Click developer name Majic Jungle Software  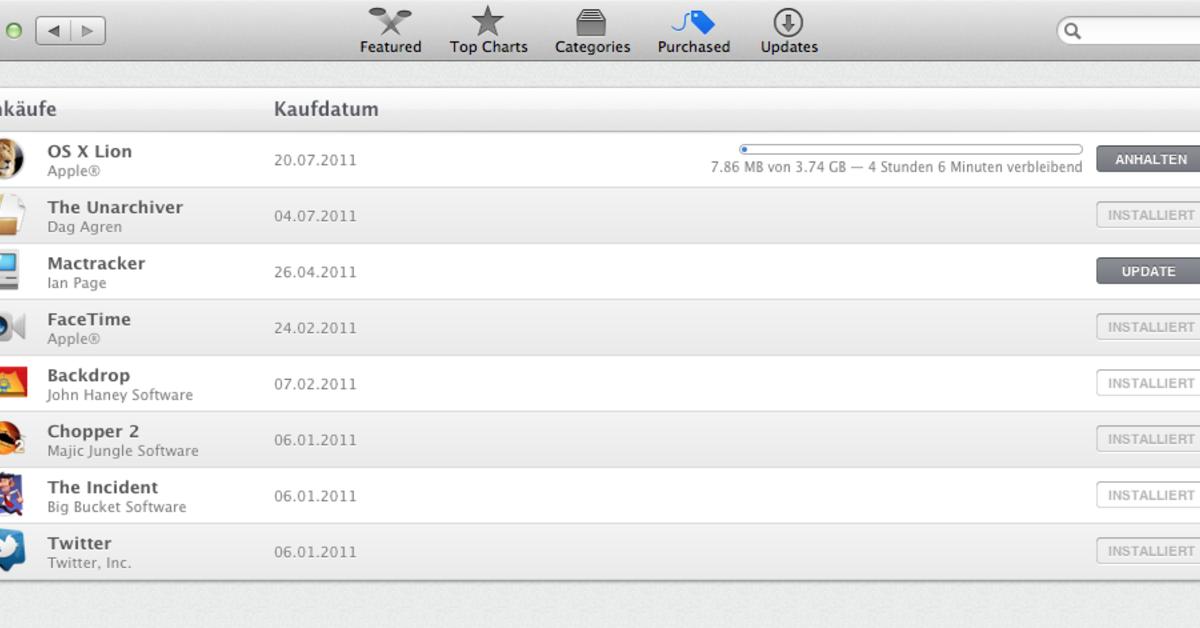click(x=122, y=451)
